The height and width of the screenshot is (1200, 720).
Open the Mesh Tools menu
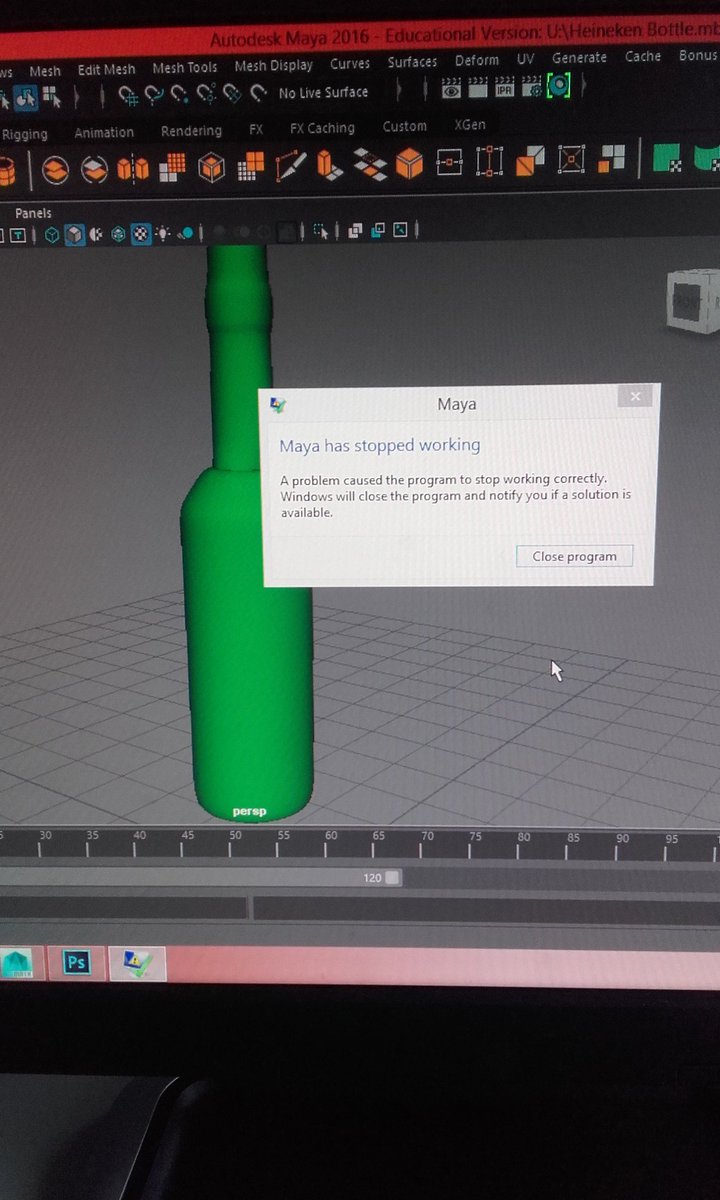[x=185, y=68]
